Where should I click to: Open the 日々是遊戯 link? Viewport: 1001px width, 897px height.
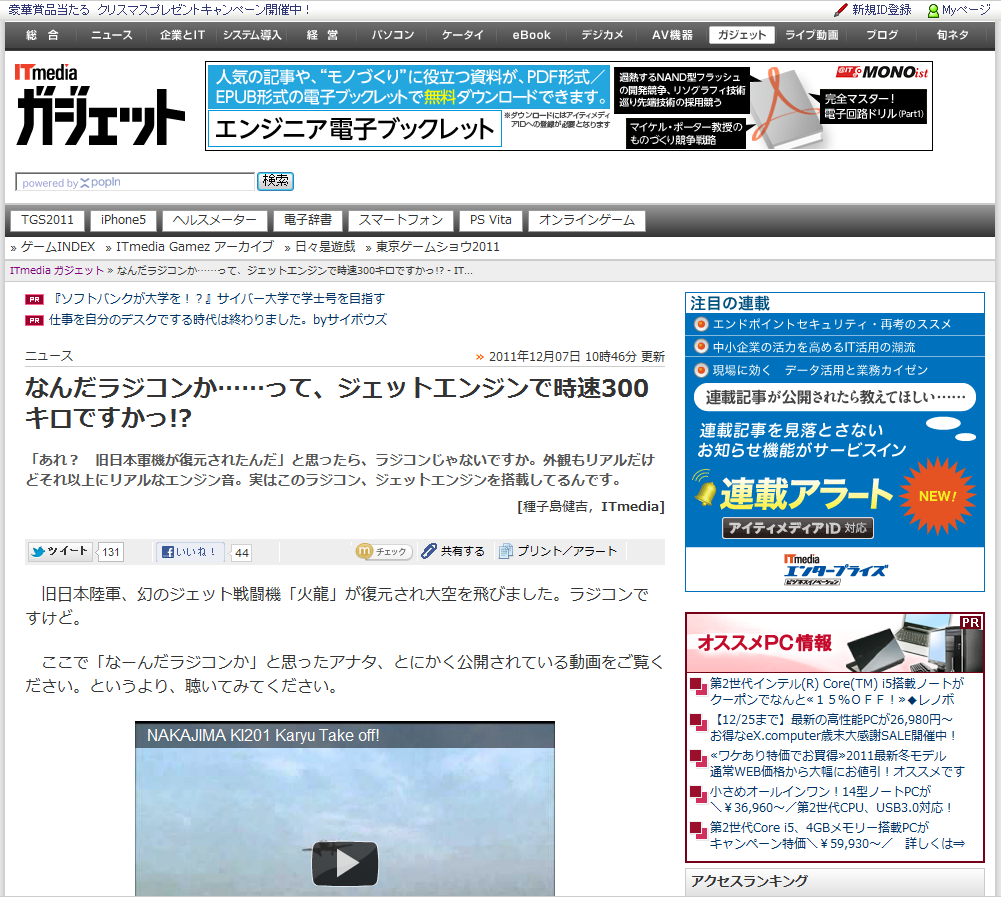[x=325, y=247]
